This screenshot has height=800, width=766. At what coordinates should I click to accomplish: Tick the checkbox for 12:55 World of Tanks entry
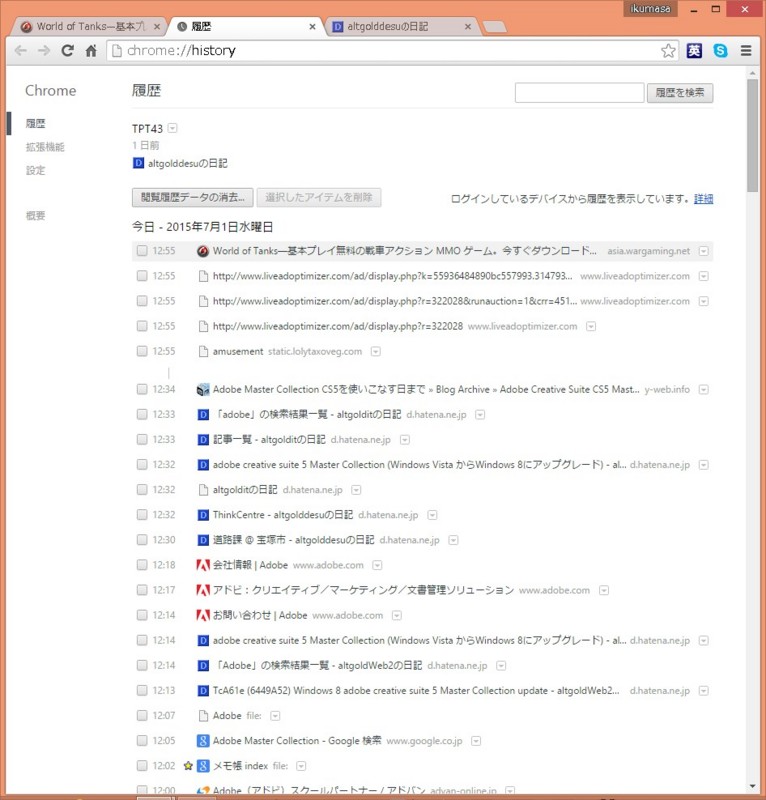coord(142,251)
